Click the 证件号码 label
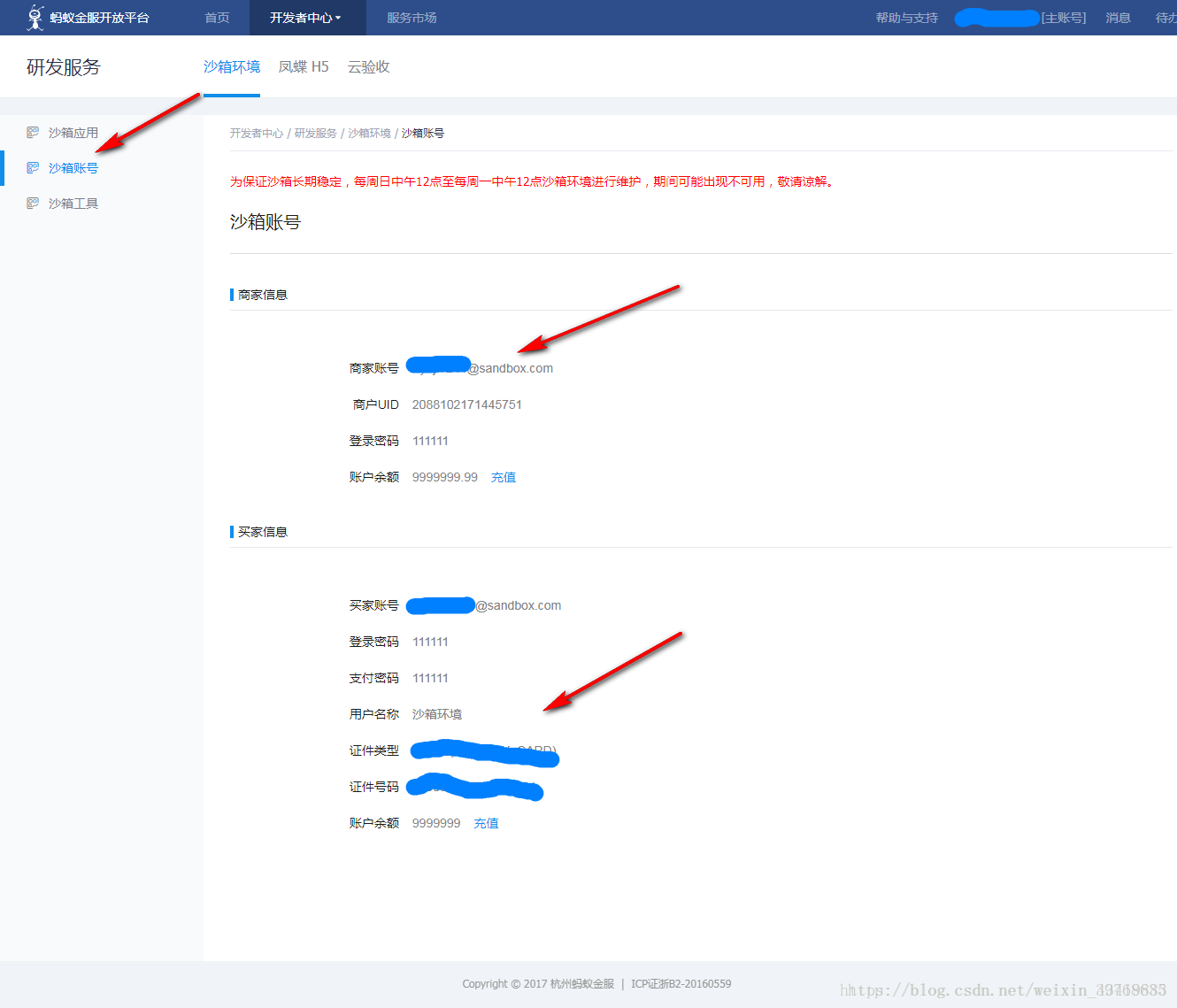The height and width of the screenshot is (1008, 1177). (374, 787)
